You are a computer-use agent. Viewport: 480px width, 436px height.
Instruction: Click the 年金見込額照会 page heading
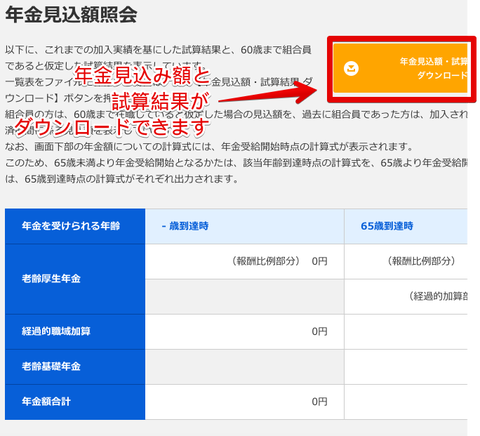pos(71,15)
